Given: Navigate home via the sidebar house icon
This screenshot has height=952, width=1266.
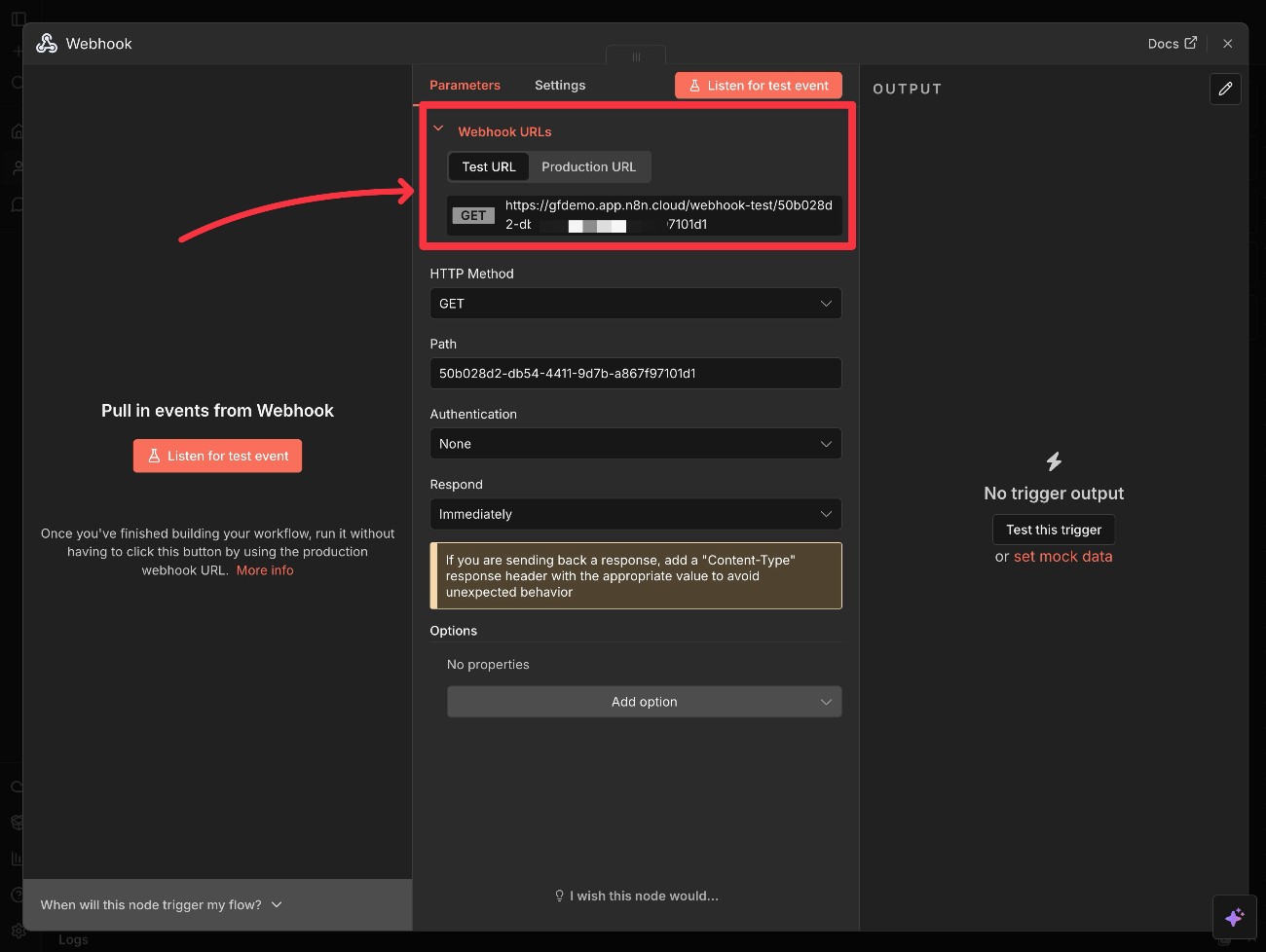Looking at the screenshot, I should 16,131.
